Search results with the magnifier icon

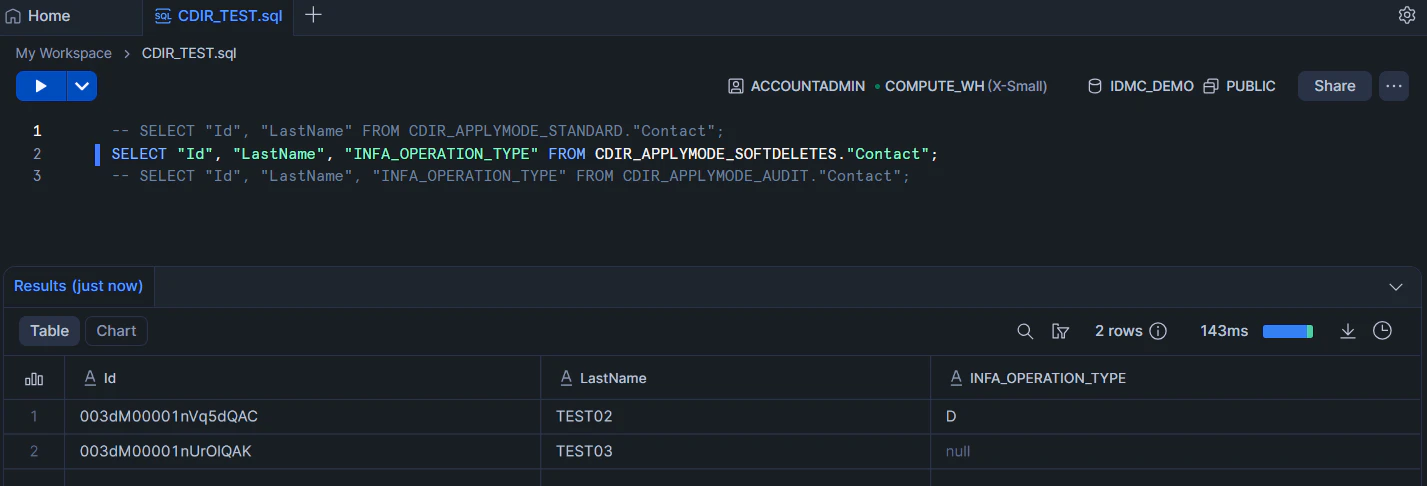point(1025,331)
